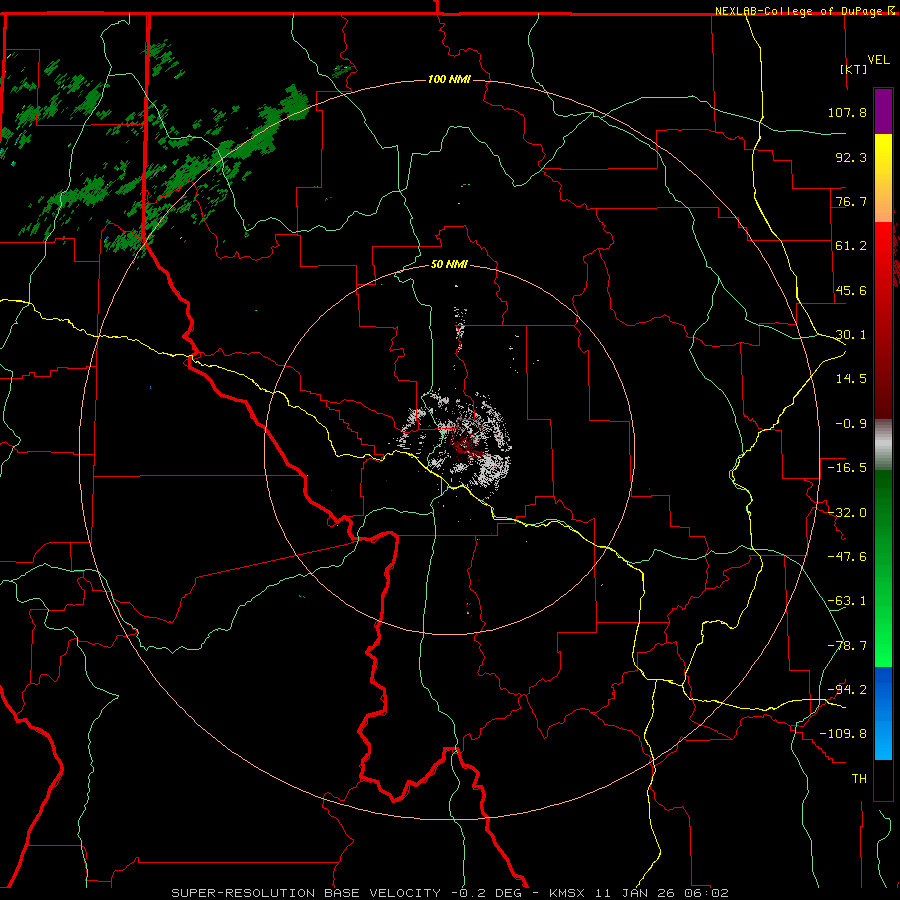Click the 45.6 legend value
Viewport: 900px width, 900px height.
pos(851,290)
